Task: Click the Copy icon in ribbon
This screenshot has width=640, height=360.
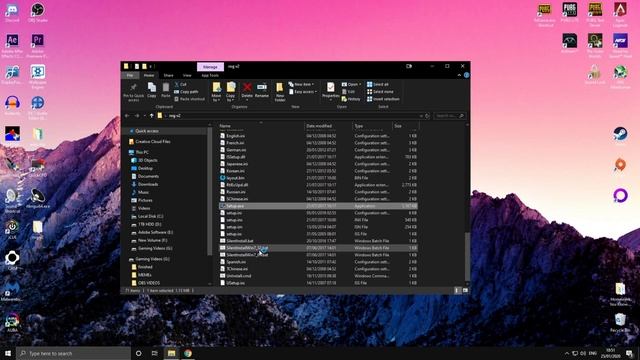Action: pos(151,90)
